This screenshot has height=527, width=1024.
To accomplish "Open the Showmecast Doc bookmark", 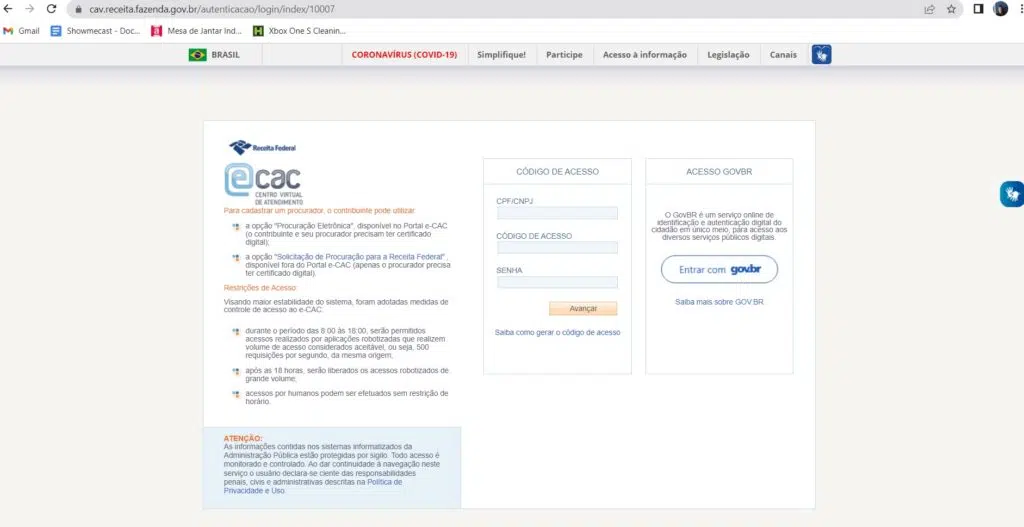I will (x=95, y=31).
